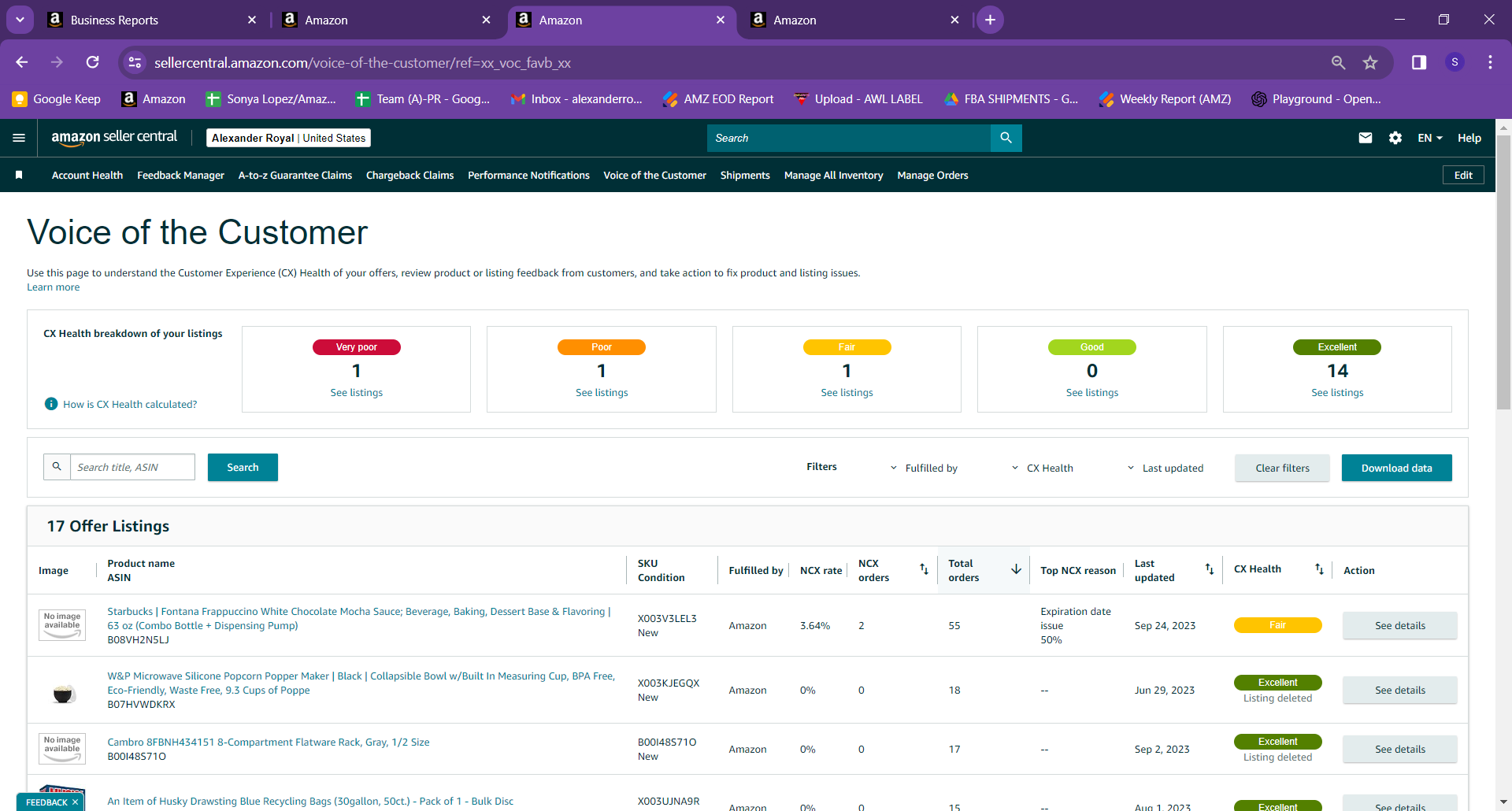Open tab search chevron in tab strip

tap(20, 20)
